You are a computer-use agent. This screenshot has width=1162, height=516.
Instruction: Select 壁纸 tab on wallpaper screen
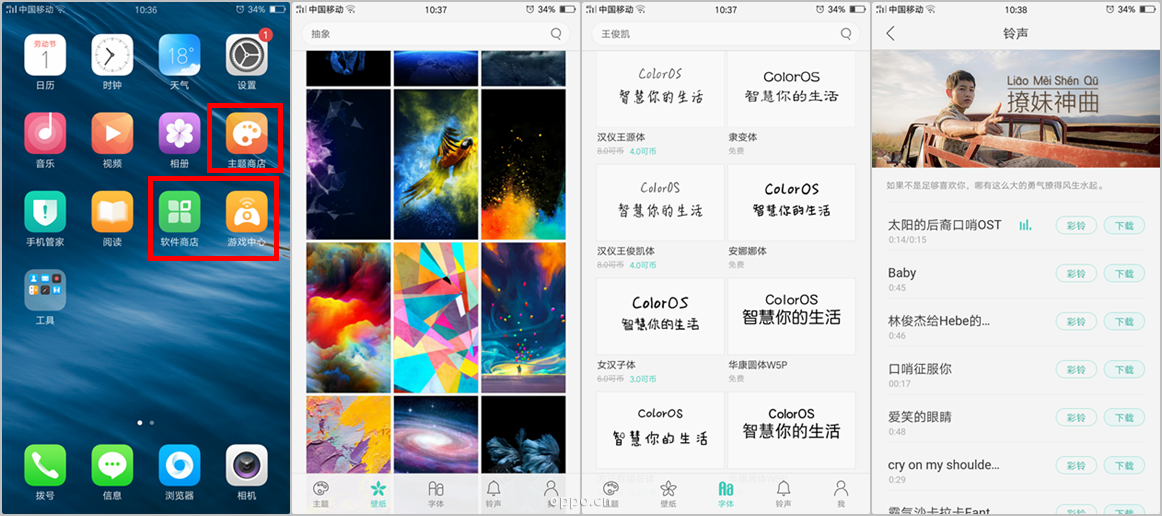(378, 493)
